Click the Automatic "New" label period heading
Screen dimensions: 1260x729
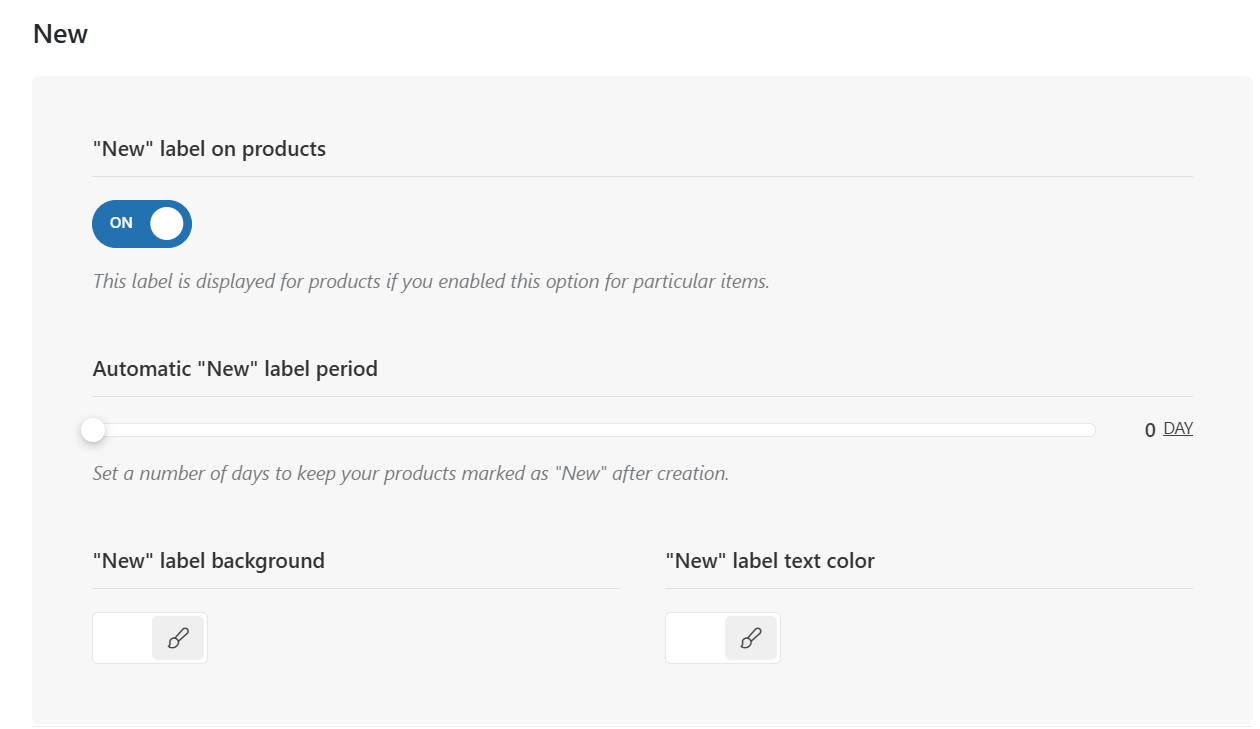click(x=235, y=369)
